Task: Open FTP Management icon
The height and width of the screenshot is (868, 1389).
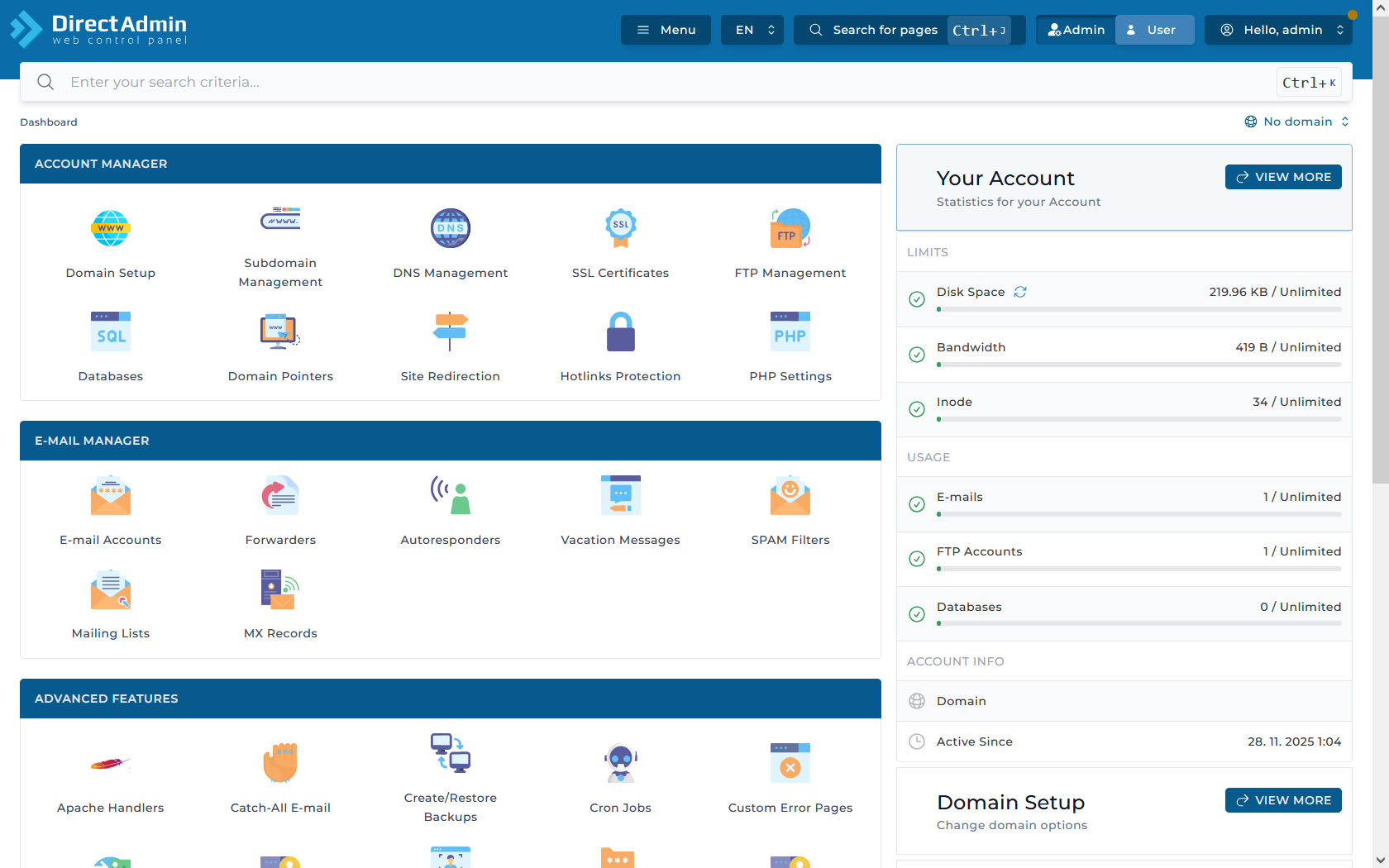Action: coord(790,229)
